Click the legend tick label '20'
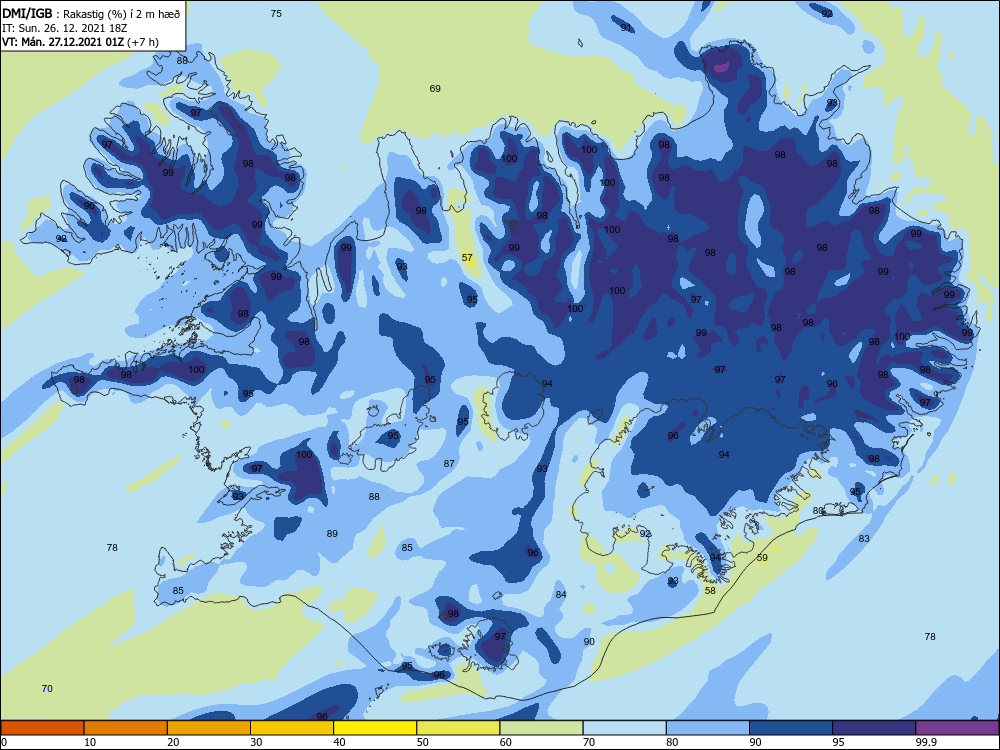Screen dimensions: 1000x750 (x=173, y=742)
